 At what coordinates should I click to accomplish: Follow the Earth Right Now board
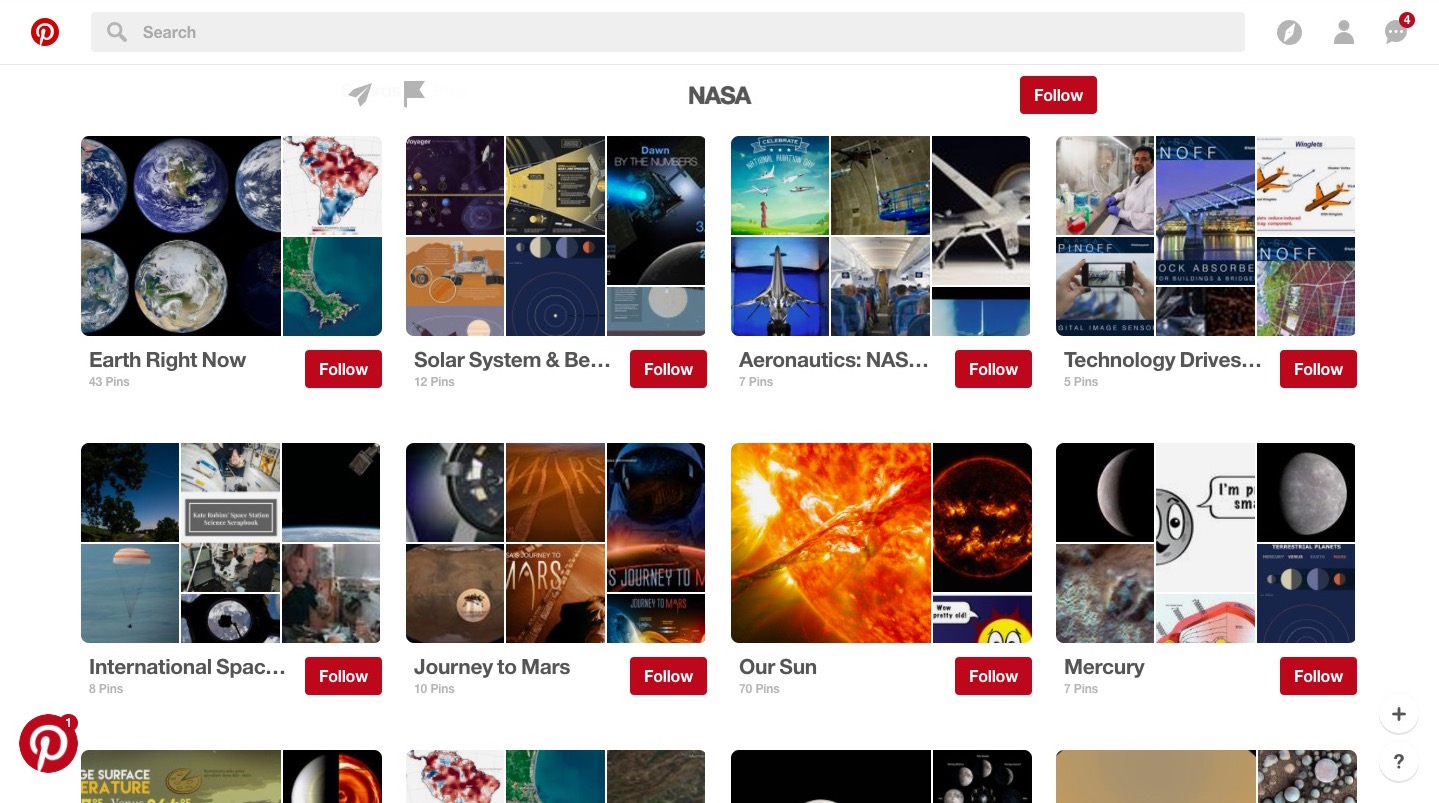(343, 369)
